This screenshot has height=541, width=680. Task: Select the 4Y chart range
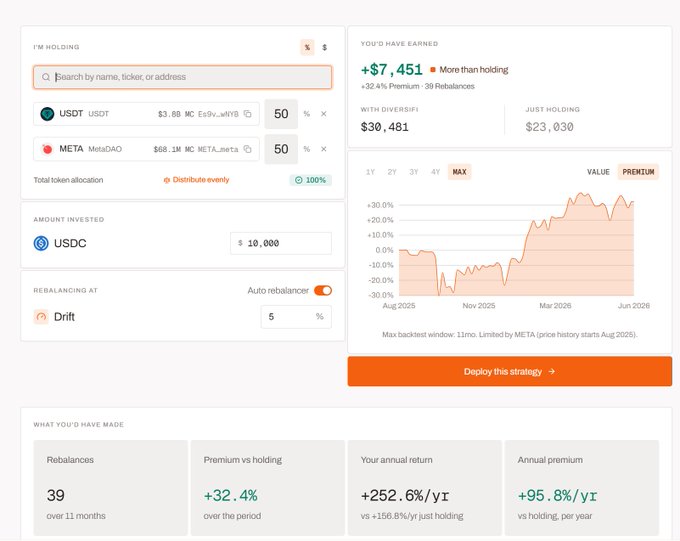click(435, 172)
